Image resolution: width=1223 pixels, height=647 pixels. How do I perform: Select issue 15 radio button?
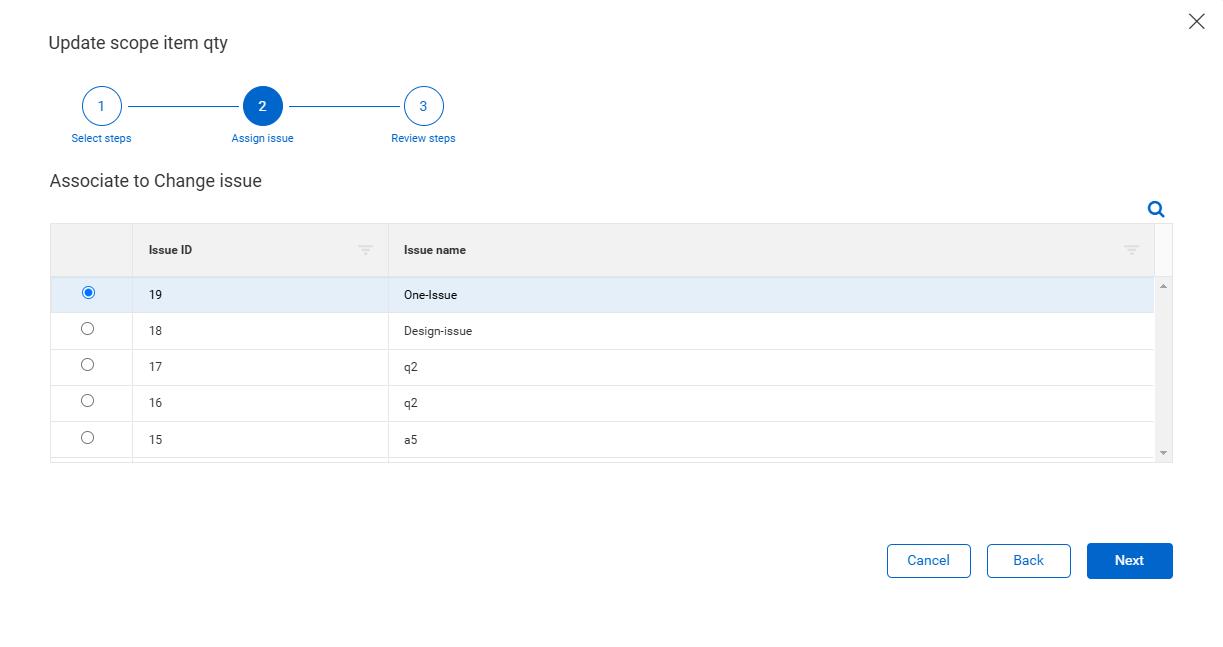pyautogui.click(x=88, y=438)
